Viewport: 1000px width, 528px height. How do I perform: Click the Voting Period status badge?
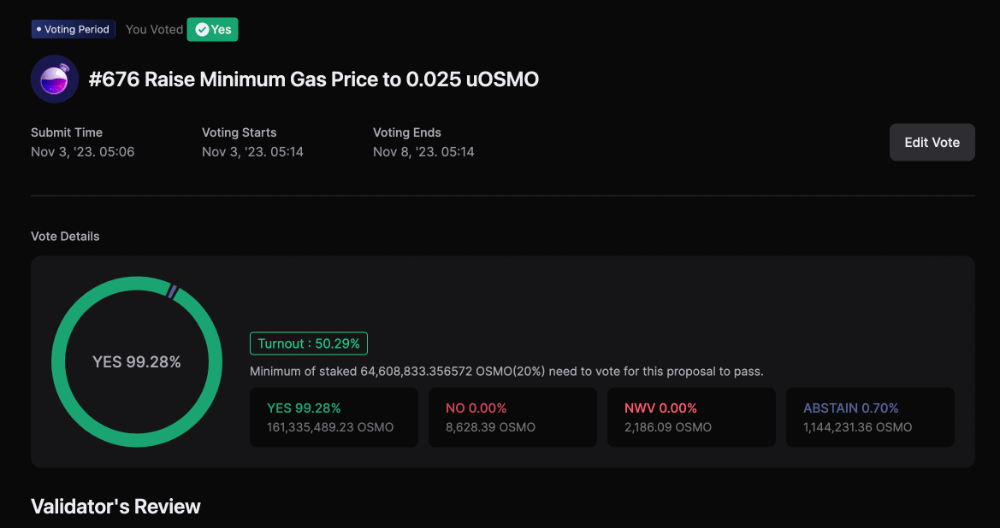tap(73, 29)
